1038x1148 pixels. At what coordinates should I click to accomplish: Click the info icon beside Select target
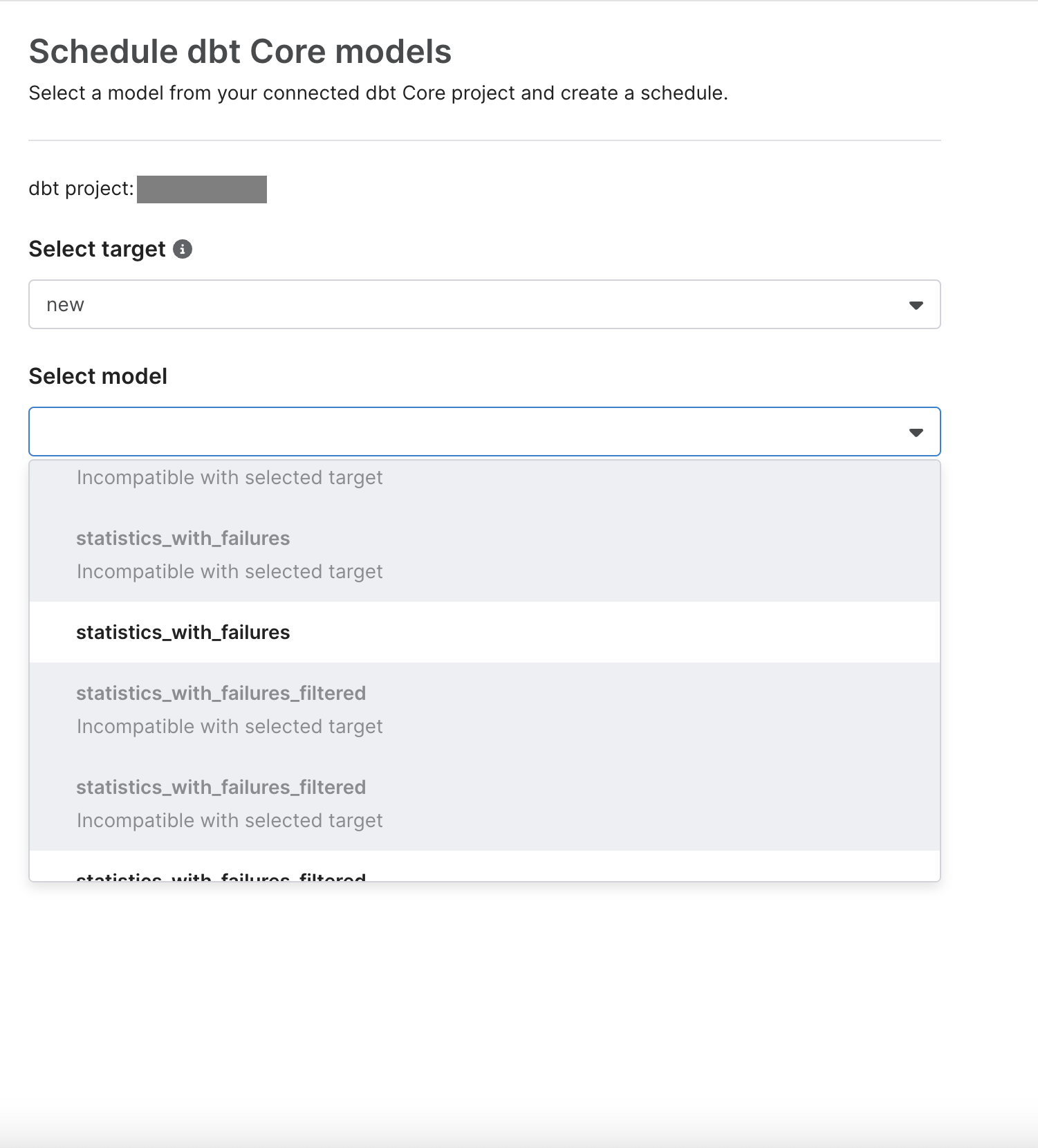click(183, 249)
